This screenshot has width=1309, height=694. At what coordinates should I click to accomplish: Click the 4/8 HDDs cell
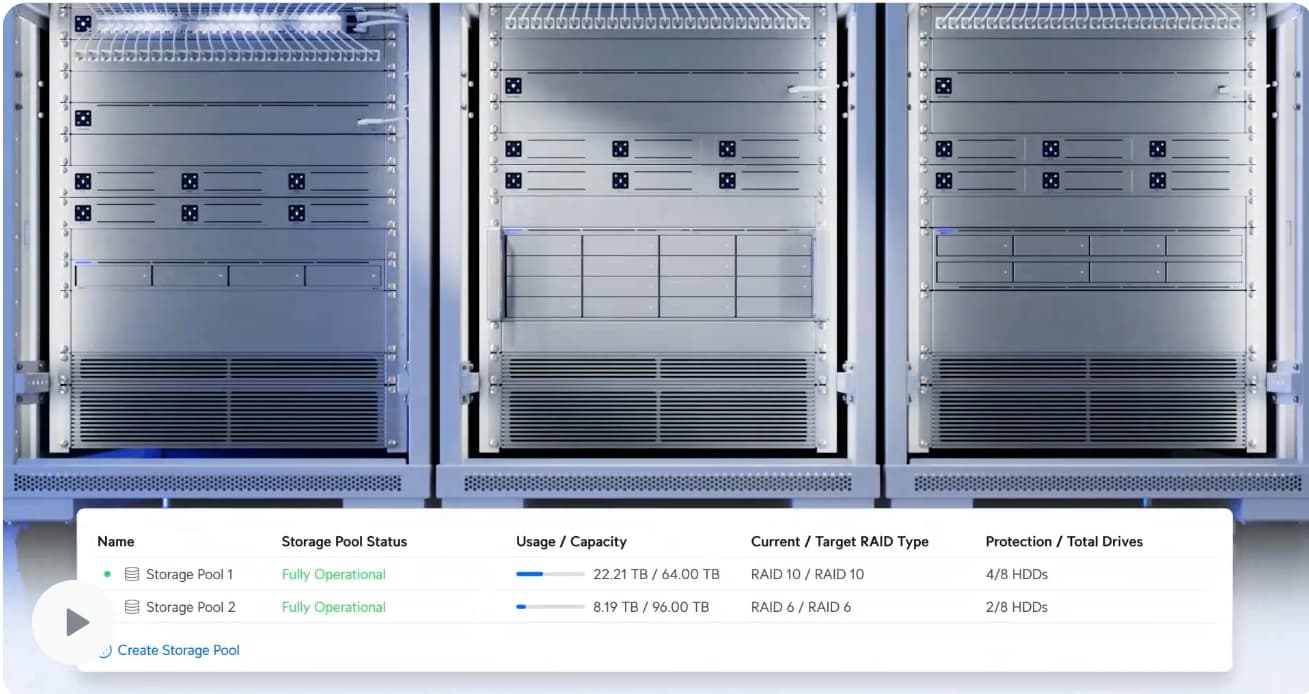point(1017,574)
